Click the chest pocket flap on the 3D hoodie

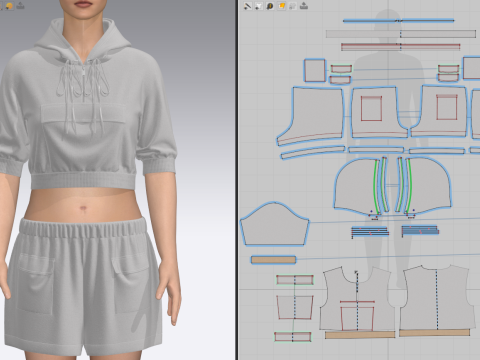pyautogui.click(x=83, y=114)
